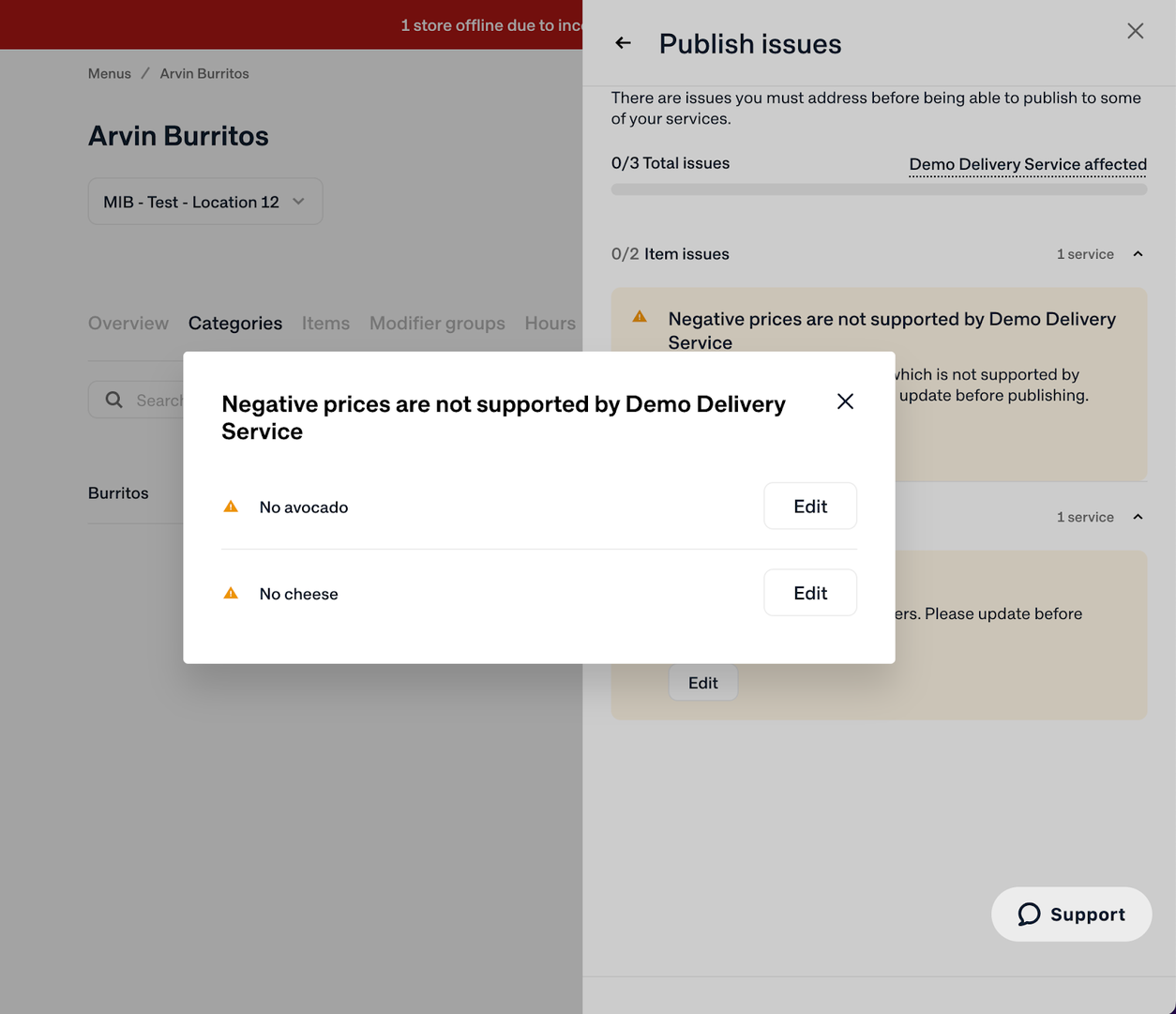Collapse the second issues section chevron
1176x1014 pixels.
click(x=1138, y=517)
